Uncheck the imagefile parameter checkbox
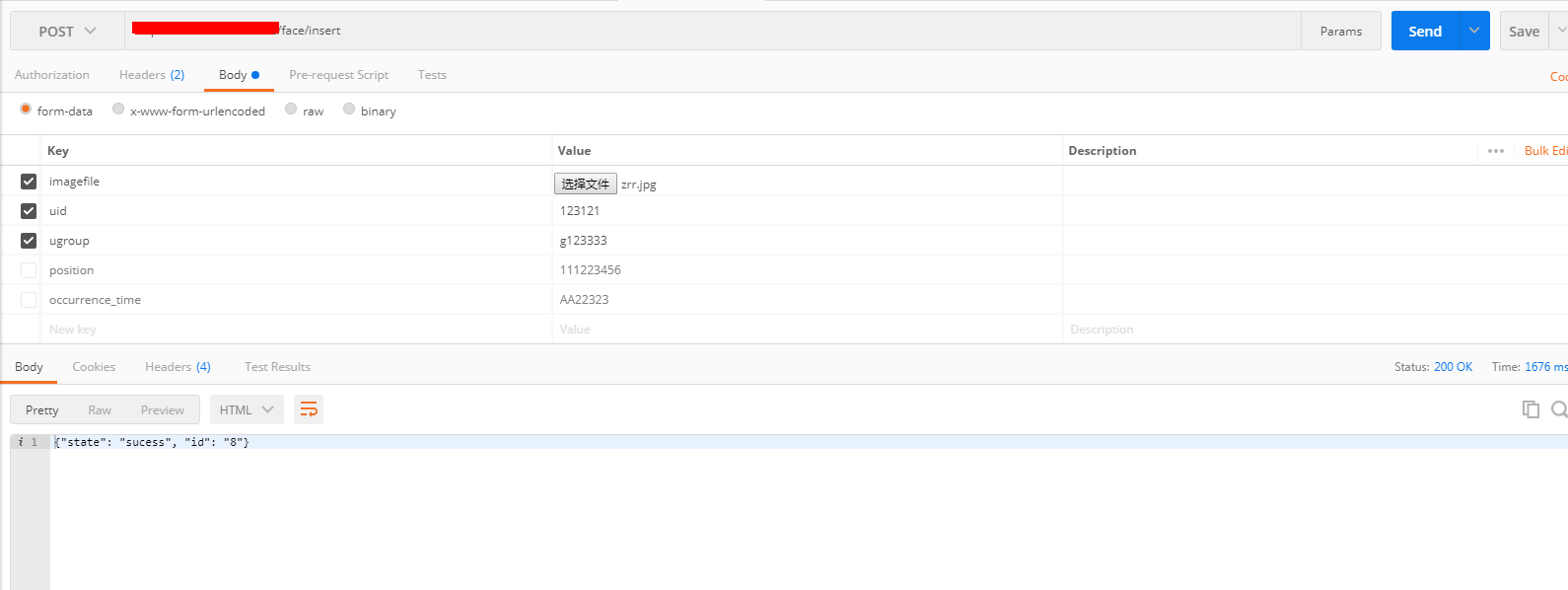Viewport: 1568px width, 590px height. 29,182
